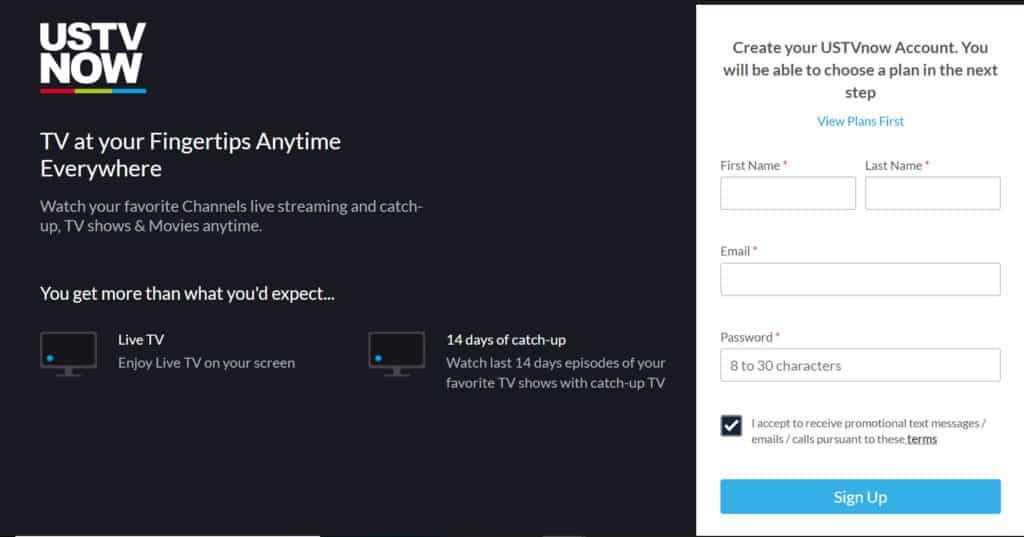Click the Email field label
Viewport: 1024px width, 537px height.
pos(735,251)
